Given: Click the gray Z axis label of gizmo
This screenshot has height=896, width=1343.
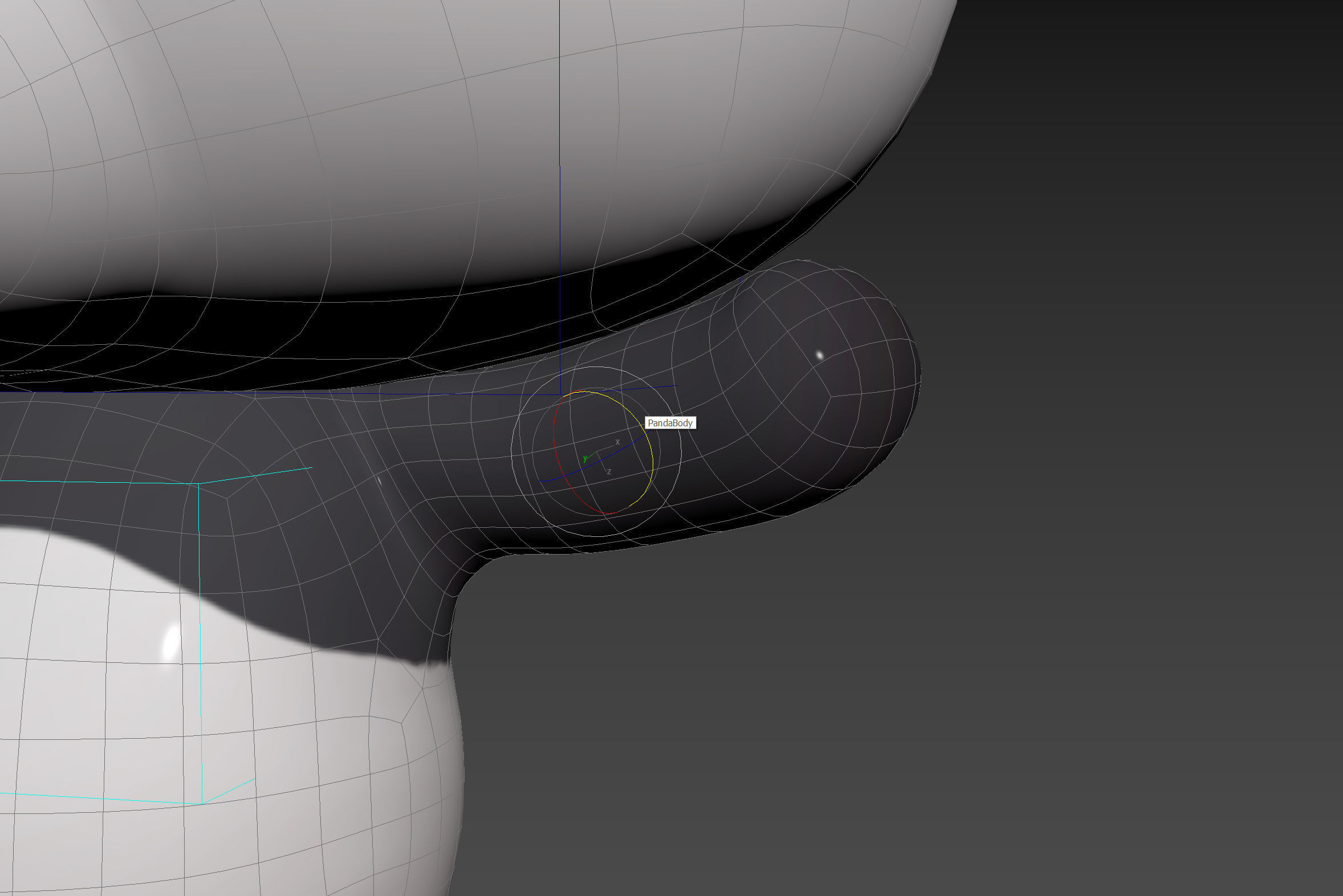Looking at the screenshot, I should [609, 471].
